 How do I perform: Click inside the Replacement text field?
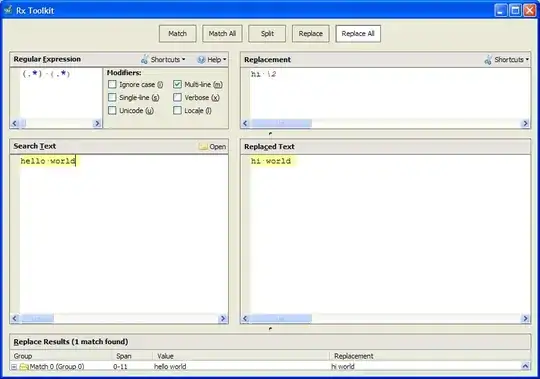[390, 93]
